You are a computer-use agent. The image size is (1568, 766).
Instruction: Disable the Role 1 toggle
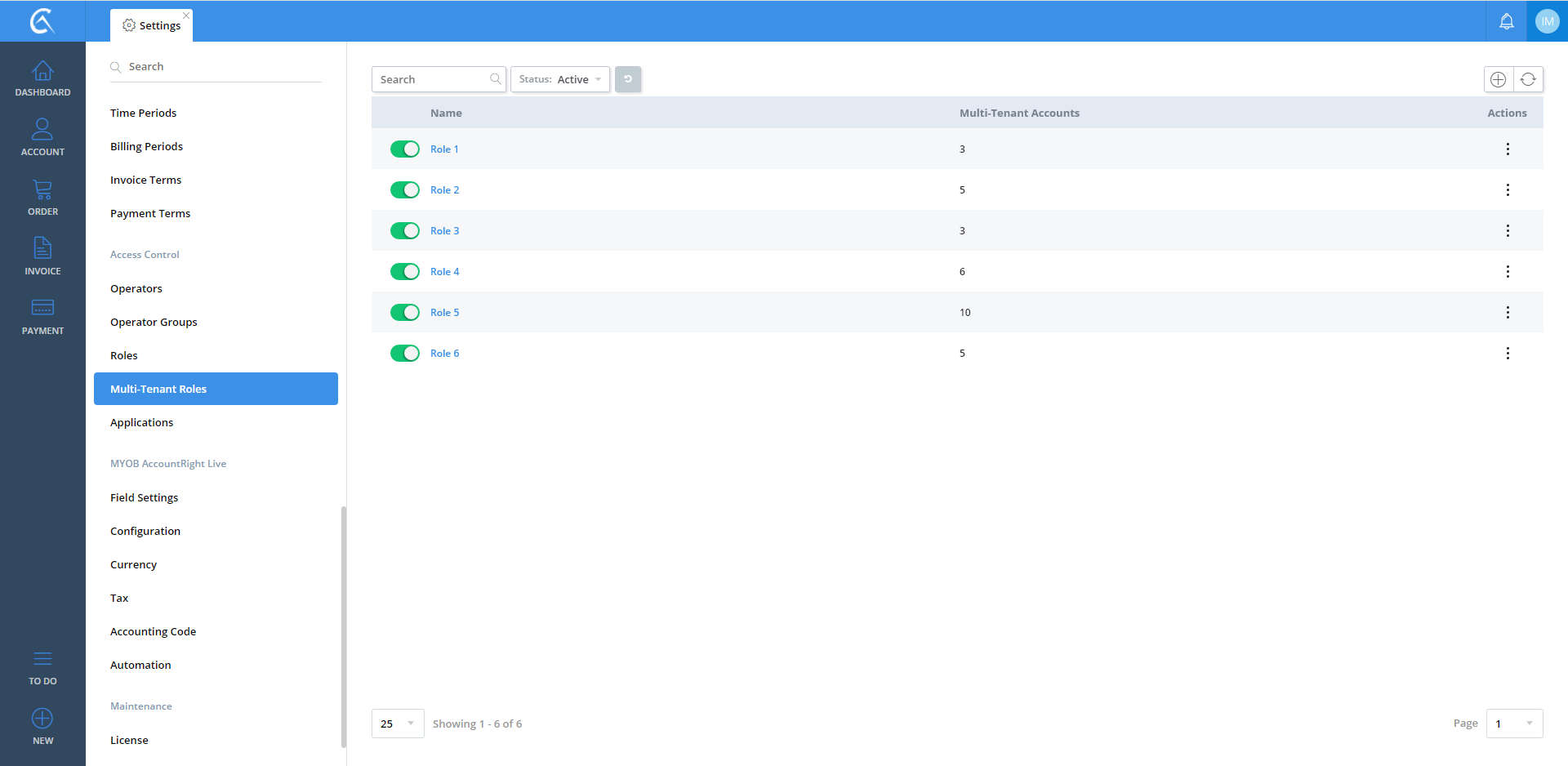pyautogui.click(x=404, y=149)
